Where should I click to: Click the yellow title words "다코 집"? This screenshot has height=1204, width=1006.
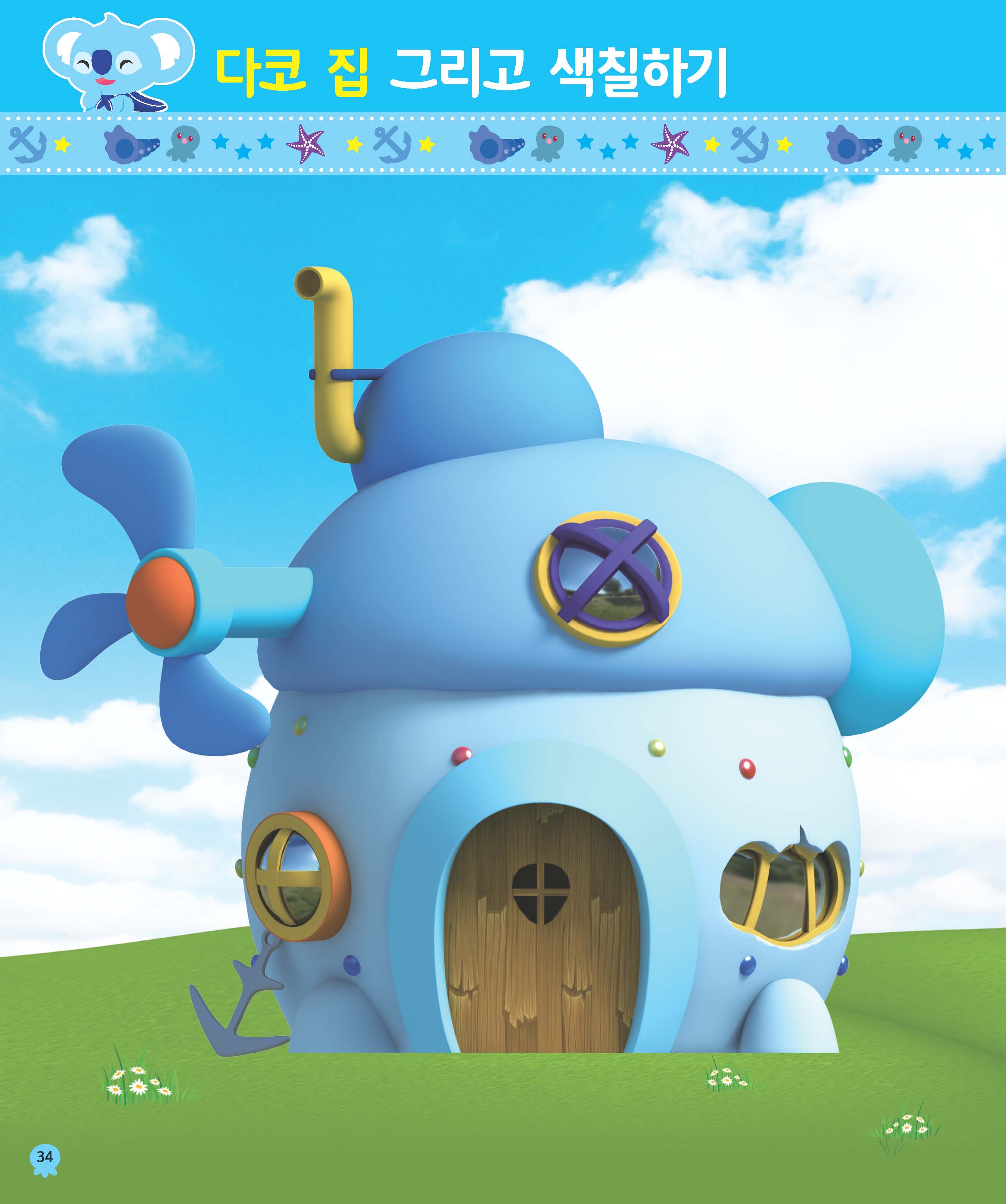(x=293, y=72)
